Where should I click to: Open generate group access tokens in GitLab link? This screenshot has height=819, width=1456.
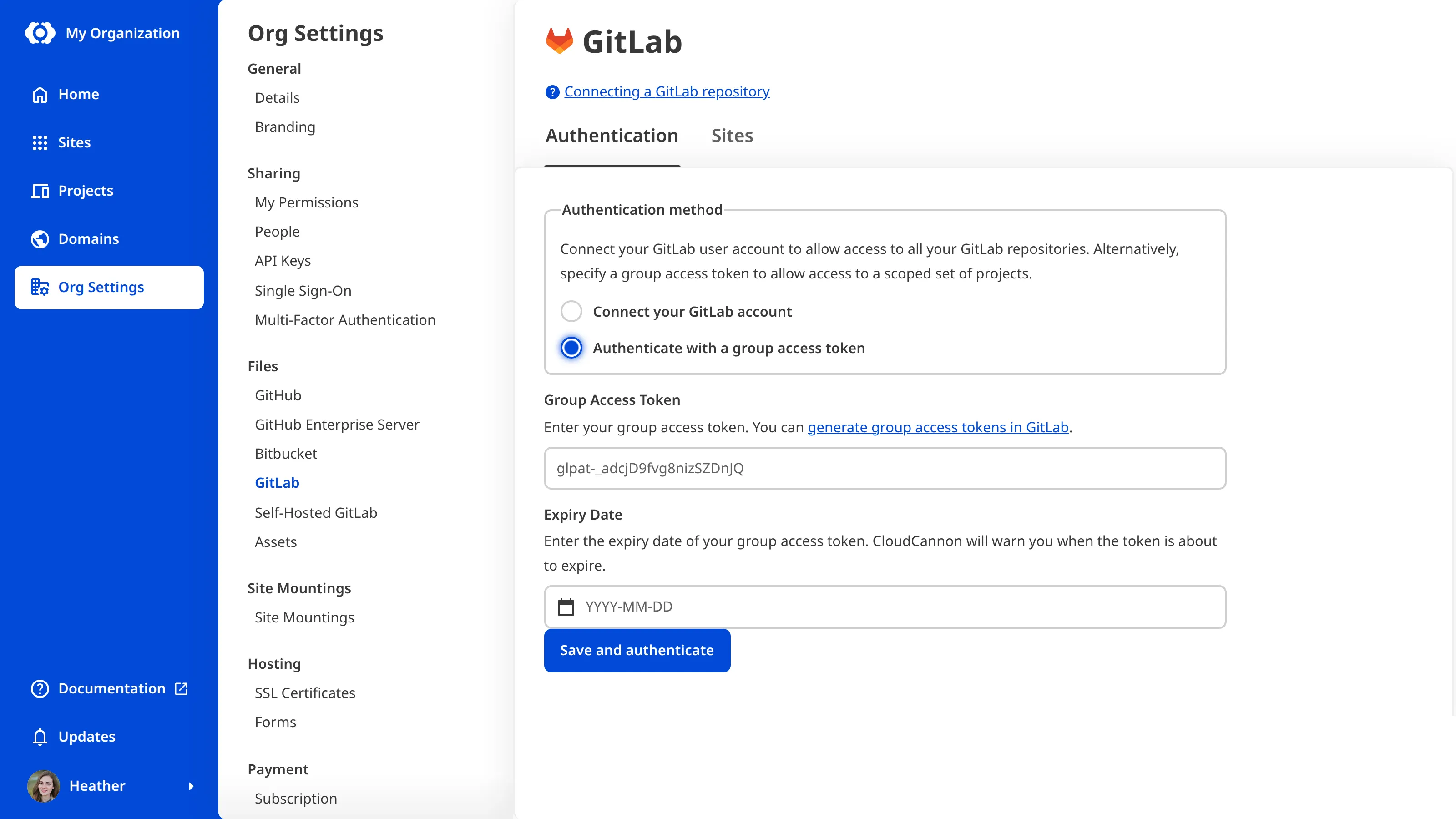pyautogui.click(x=938, y=427)
